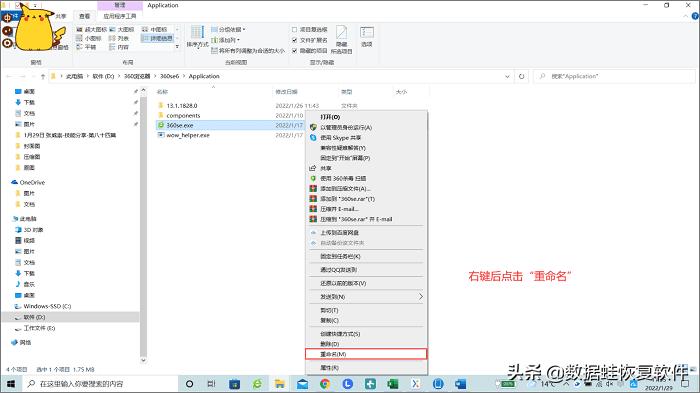This screenshot has width=700, height=393.
Task: Switch view to 列表 list layout
Action: [x=119, y=38]
